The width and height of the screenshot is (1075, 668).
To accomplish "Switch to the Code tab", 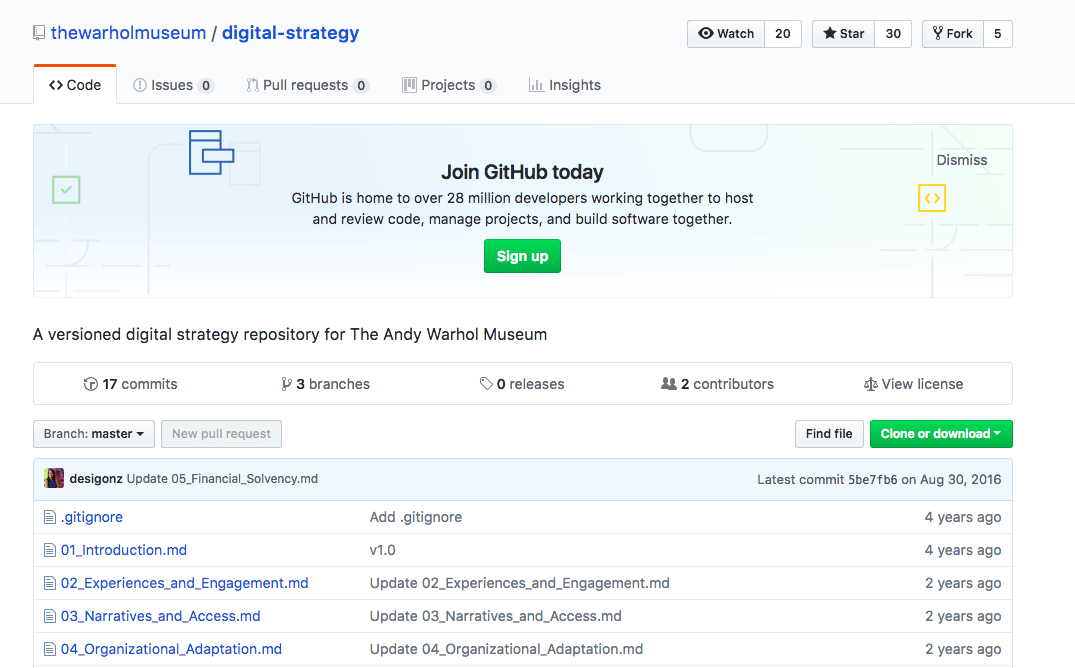I will coord(75,85).
